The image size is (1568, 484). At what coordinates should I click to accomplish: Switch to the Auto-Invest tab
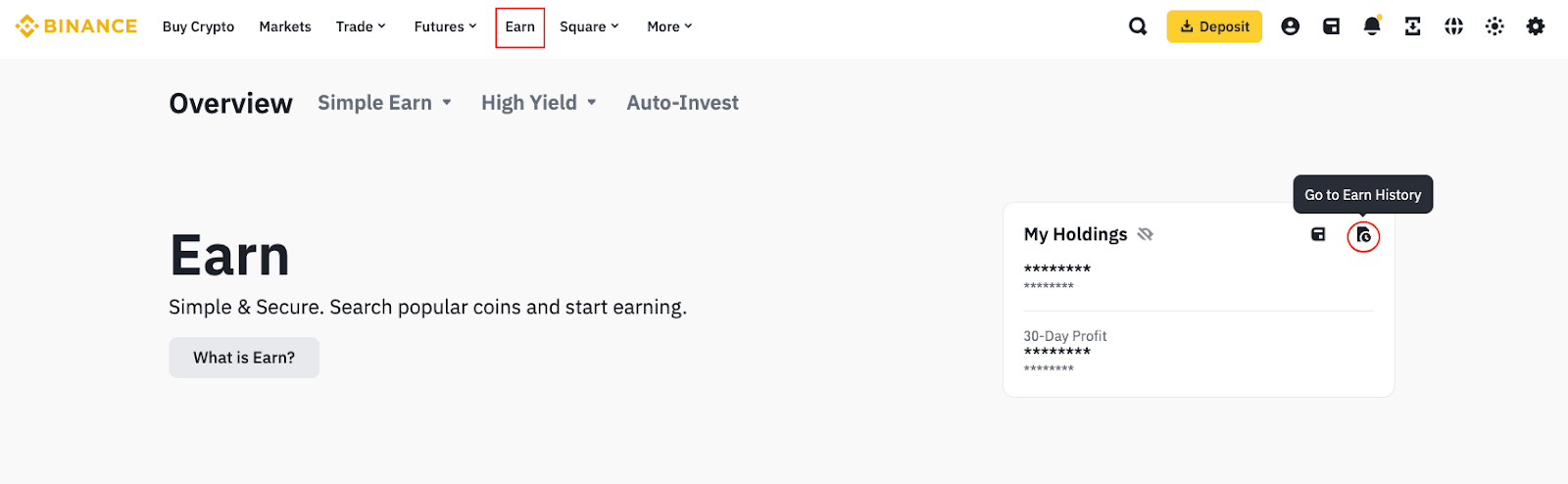click(x=682, y=103)
